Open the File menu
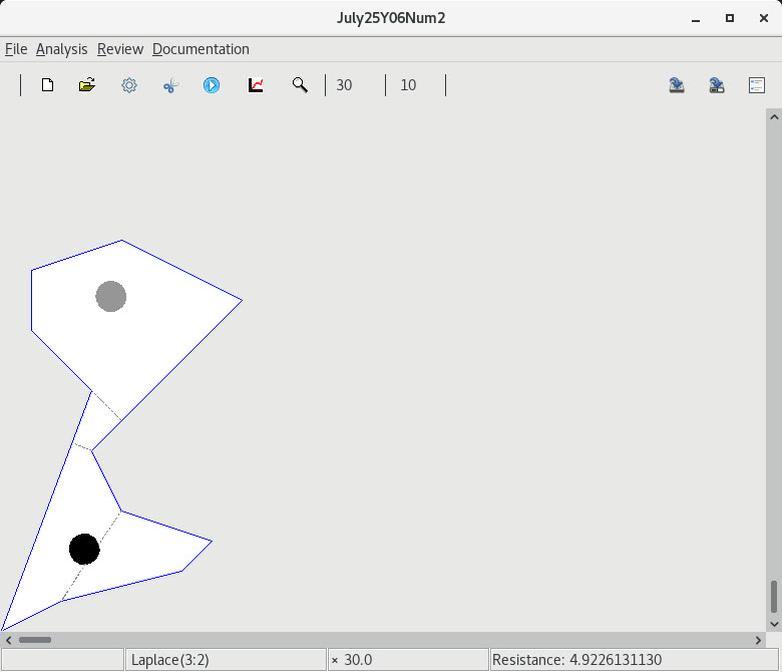Viewport: 782px width, 672px height. 16,49
